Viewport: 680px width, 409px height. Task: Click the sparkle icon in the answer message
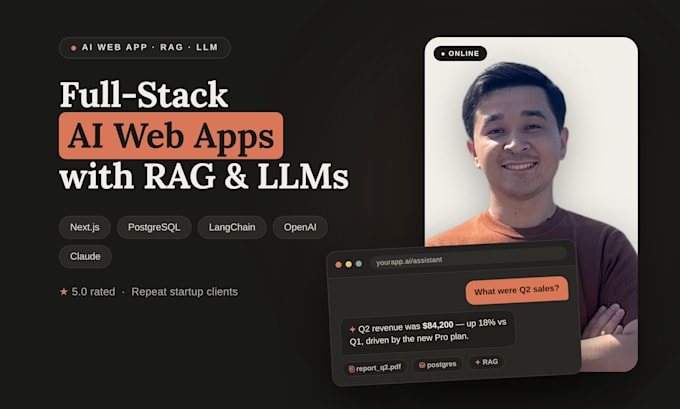coord(353,329)
